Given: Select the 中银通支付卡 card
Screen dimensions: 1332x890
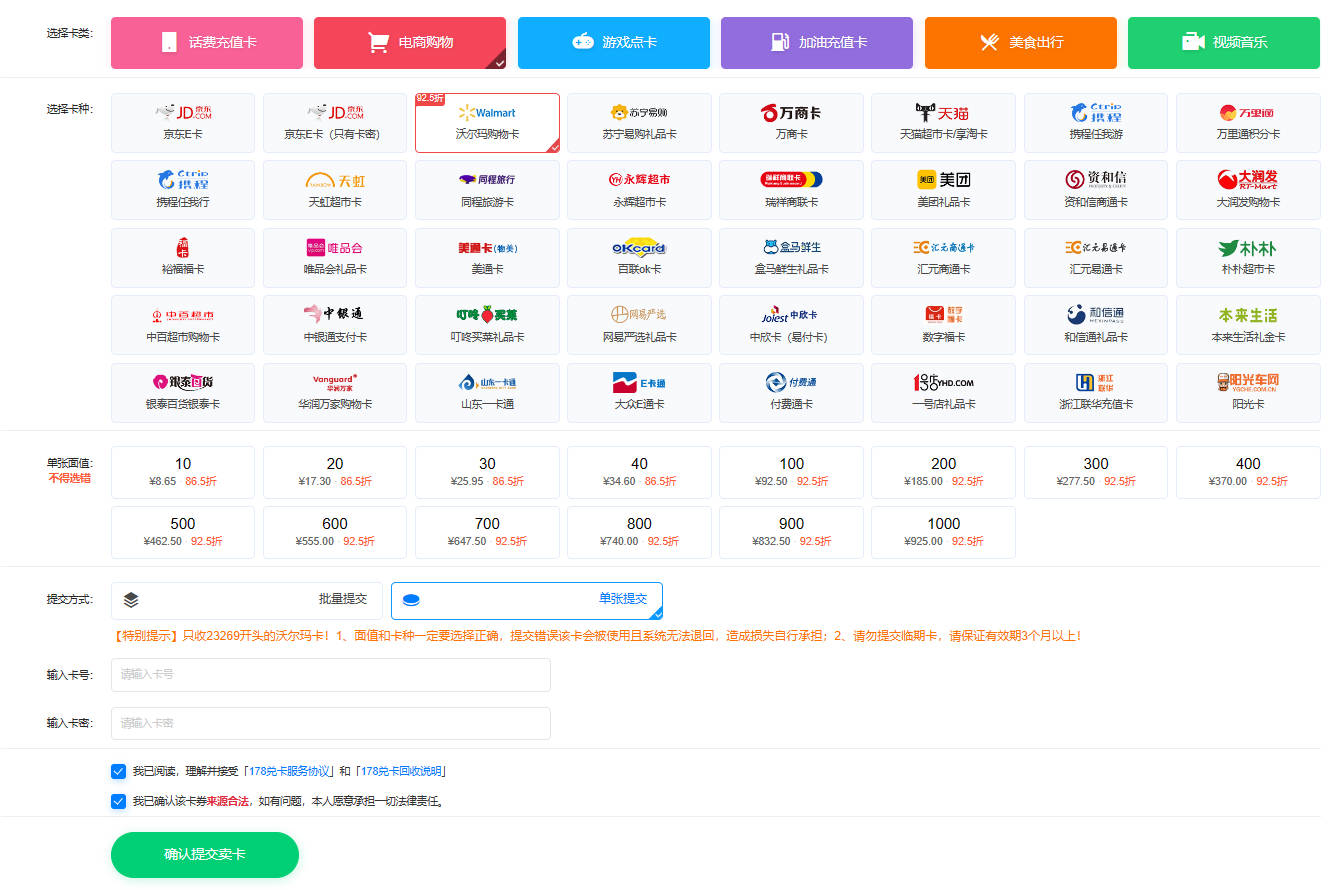Looking at the screenshot, I should click(x=335, y=325).
